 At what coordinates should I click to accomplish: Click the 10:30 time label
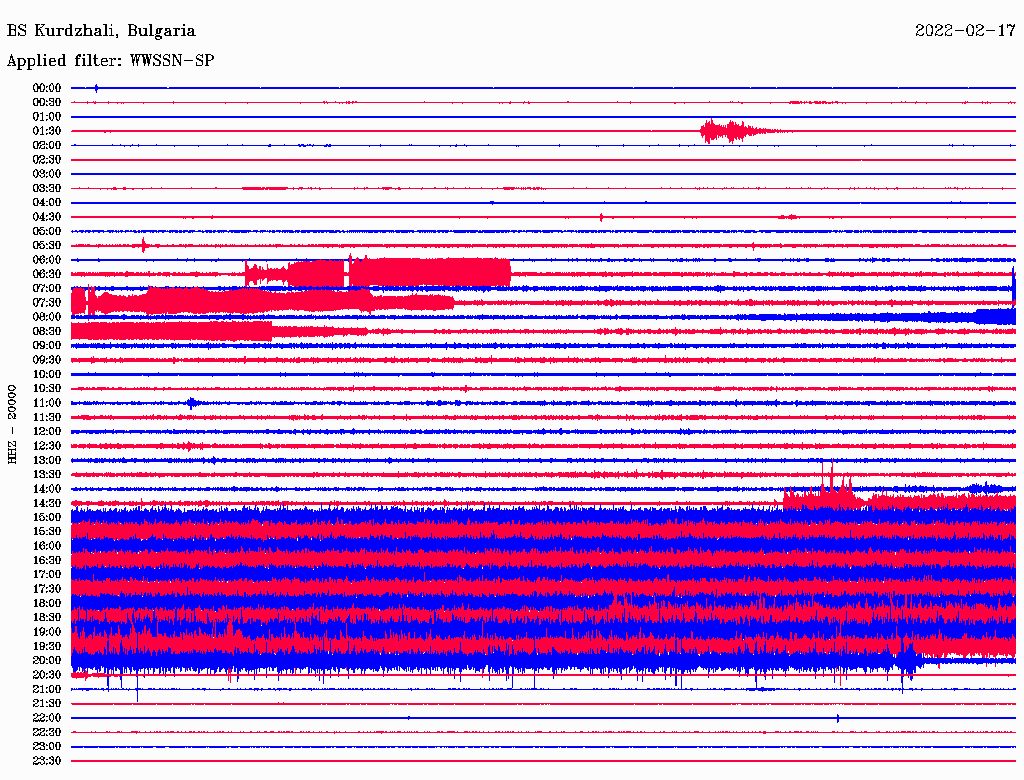tap(47, 389)
